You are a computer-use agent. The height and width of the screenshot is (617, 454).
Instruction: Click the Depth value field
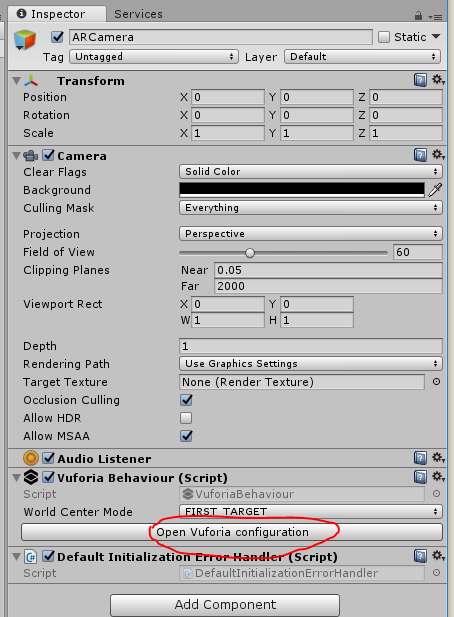[311, 346]
